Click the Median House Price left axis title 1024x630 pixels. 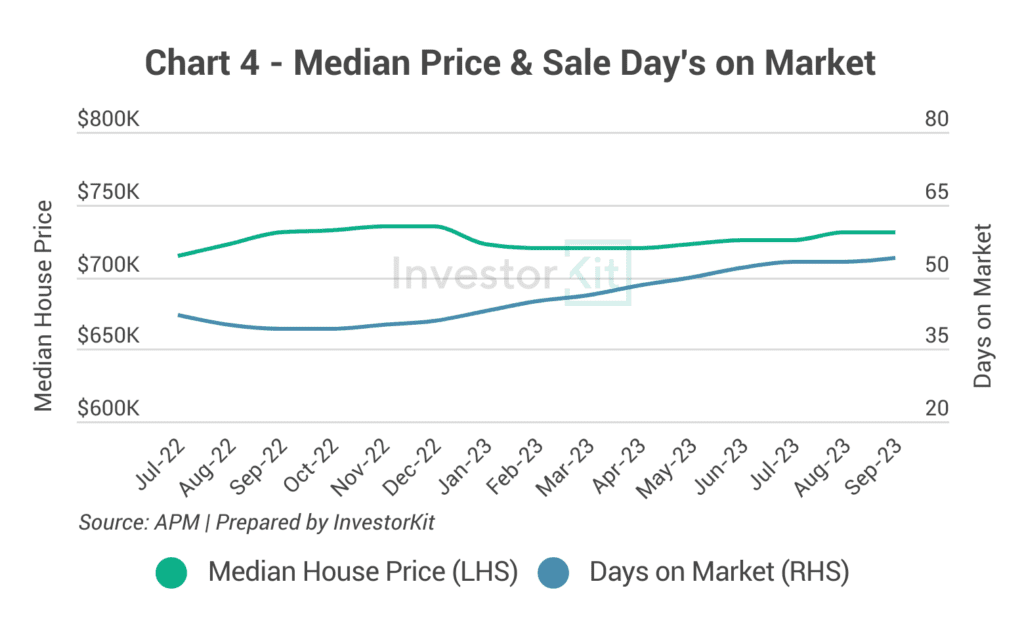pos(43,305)
